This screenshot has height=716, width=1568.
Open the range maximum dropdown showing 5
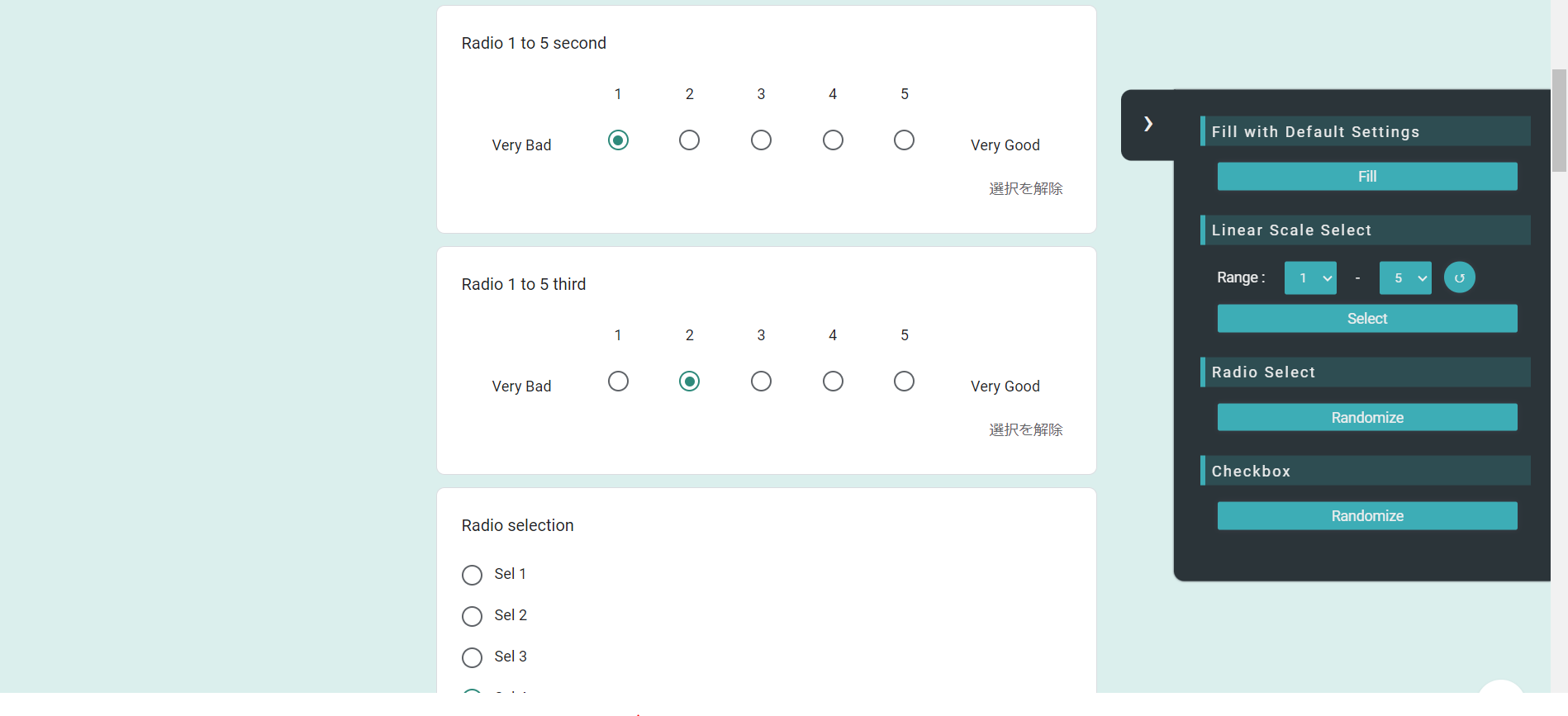1405,278
